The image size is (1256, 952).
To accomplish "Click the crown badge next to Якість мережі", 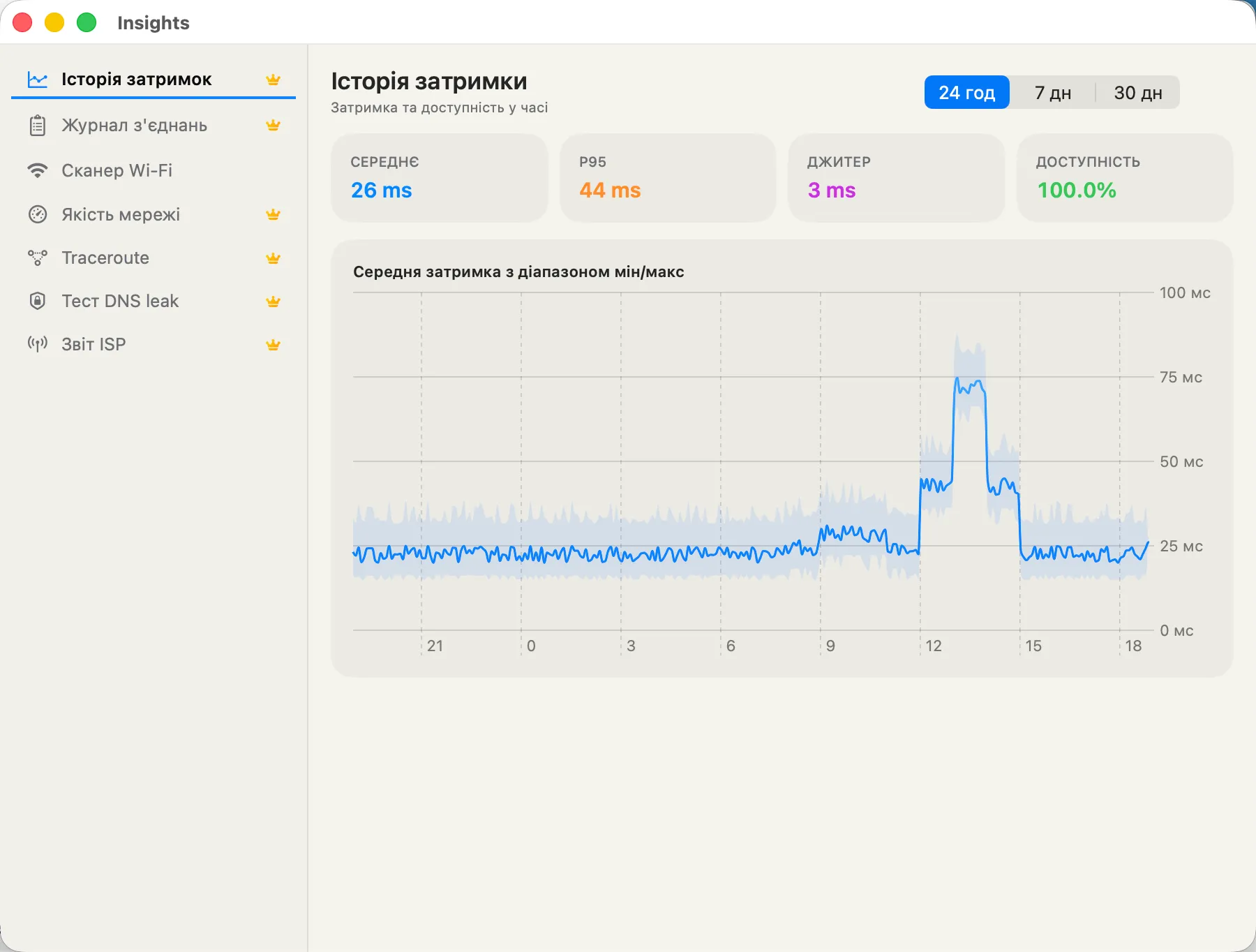I will point(274,214).
